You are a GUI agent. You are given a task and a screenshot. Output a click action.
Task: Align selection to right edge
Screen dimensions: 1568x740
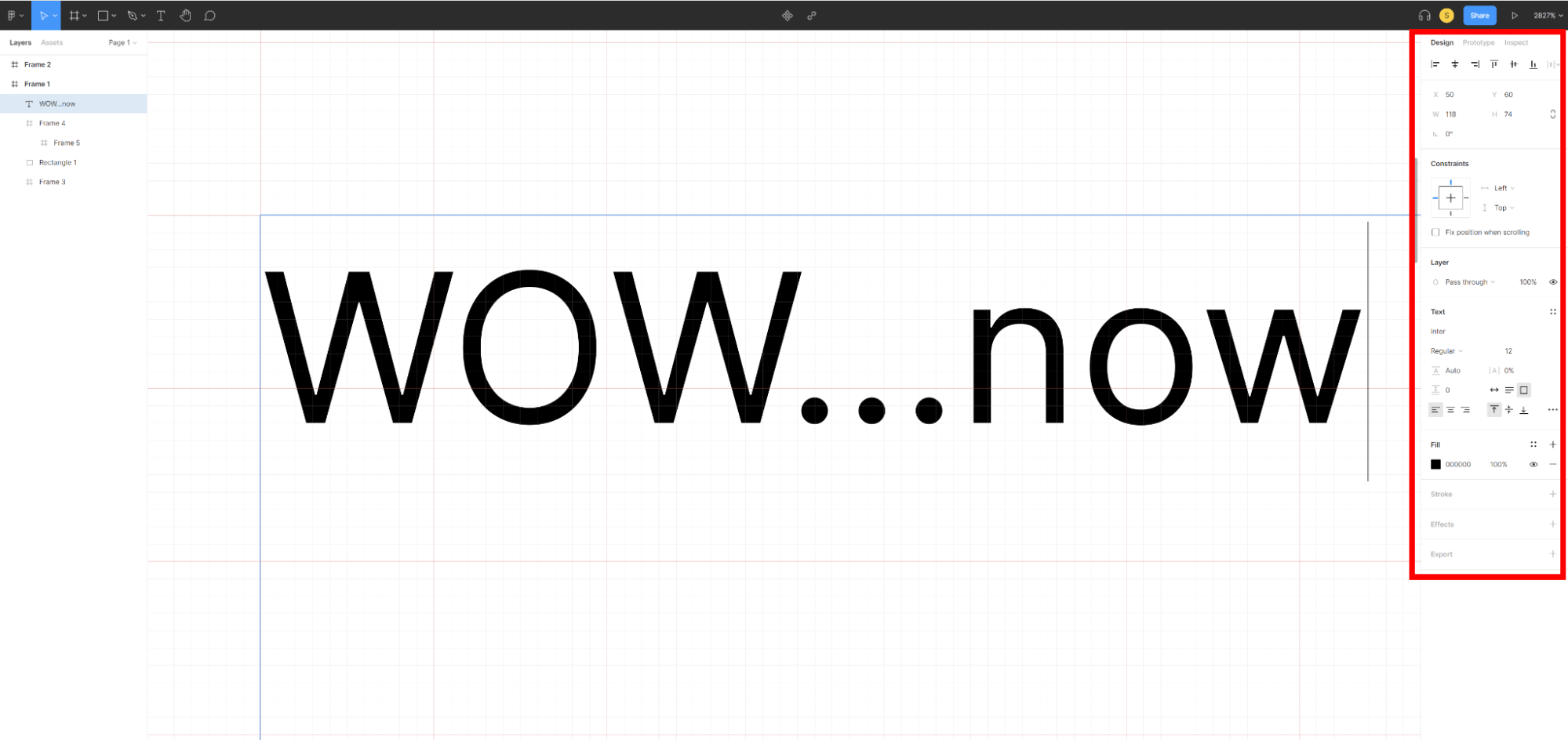1475,64
